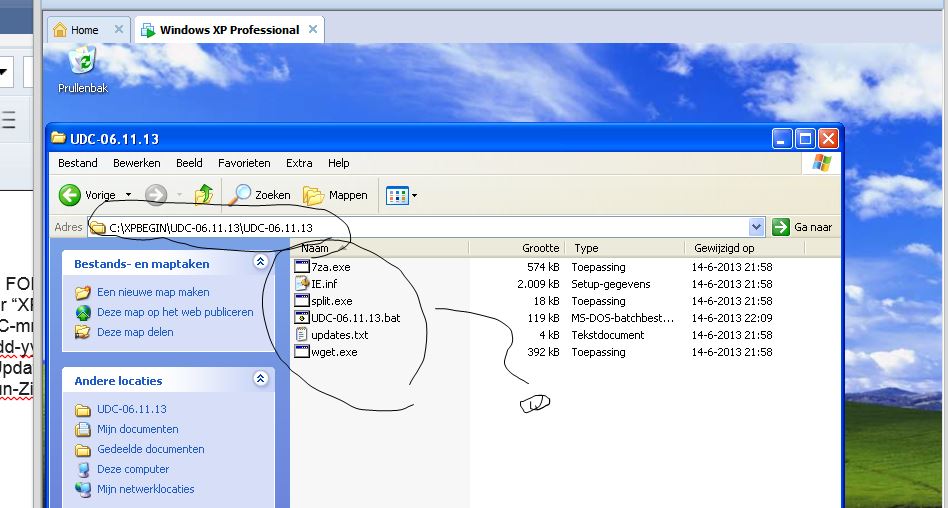Open the Mijn netwerklocaties location
This screenshot has width=948, height=508.
point(146,489)
